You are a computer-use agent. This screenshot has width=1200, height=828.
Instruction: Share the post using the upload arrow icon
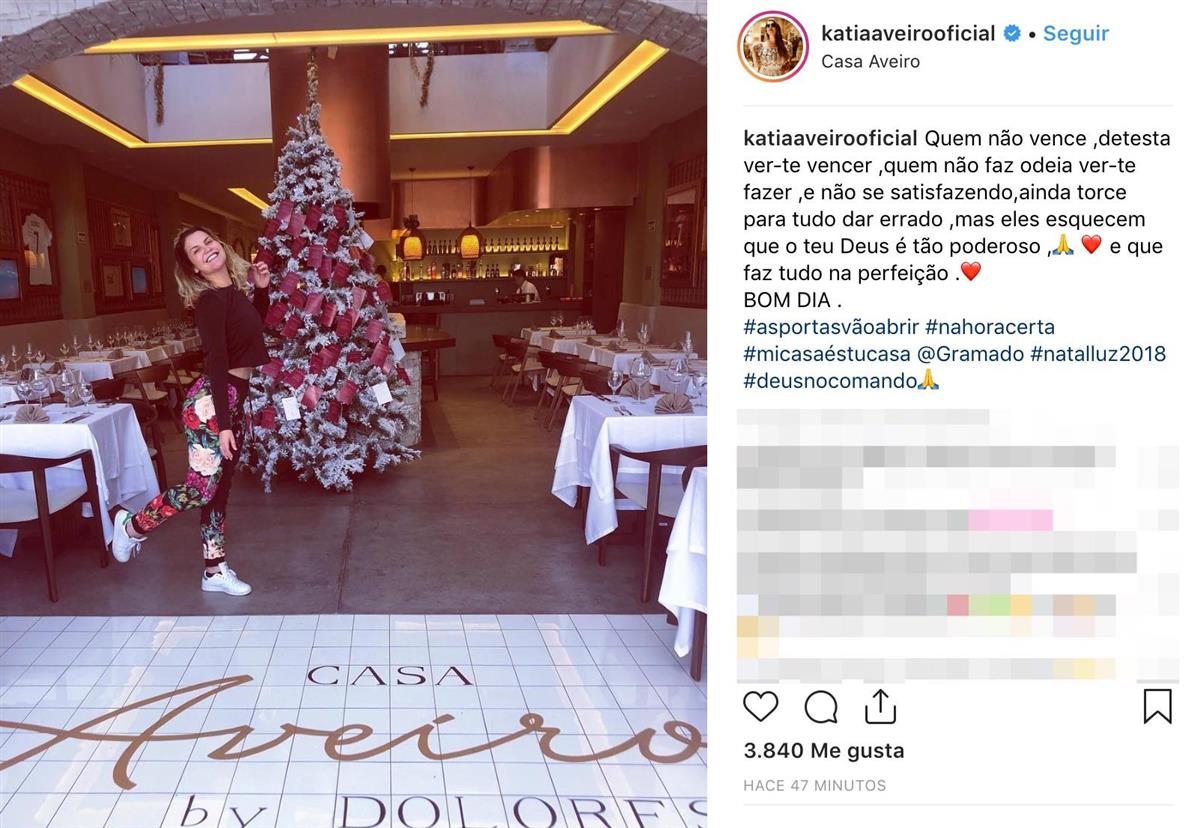point(880,705)
